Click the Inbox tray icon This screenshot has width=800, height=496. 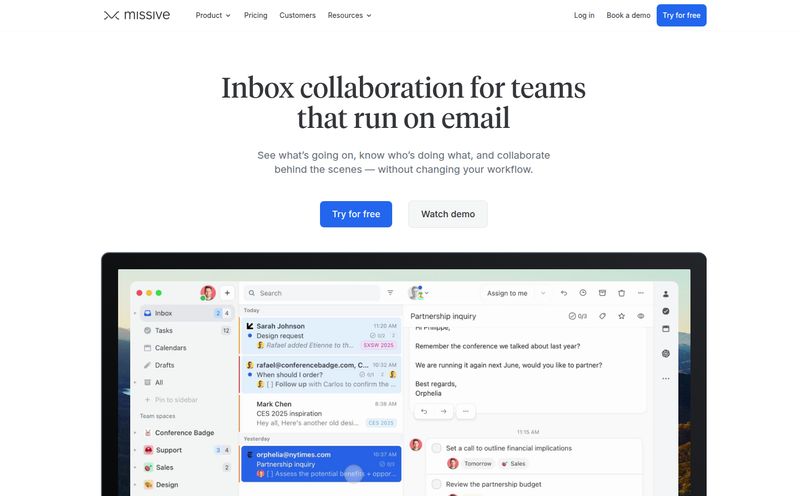[x=147, y=313]
